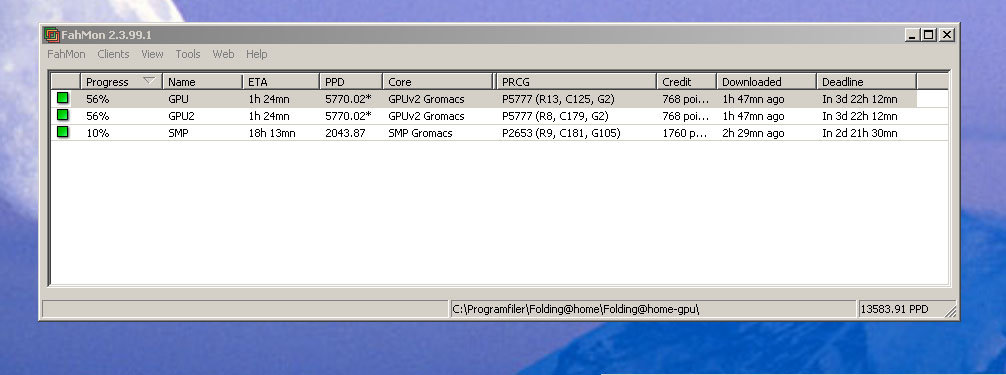The width and height of the screenshot is (1006, 375).
Task: Click green status square for GPU client
Action: 62,98
